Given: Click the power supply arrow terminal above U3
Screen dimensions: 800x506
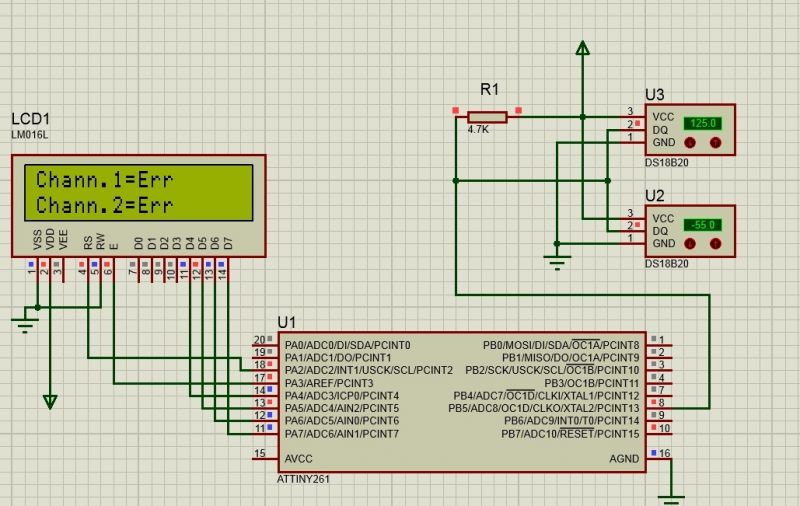Looking at the screenshot, I should tap(583, 47).
